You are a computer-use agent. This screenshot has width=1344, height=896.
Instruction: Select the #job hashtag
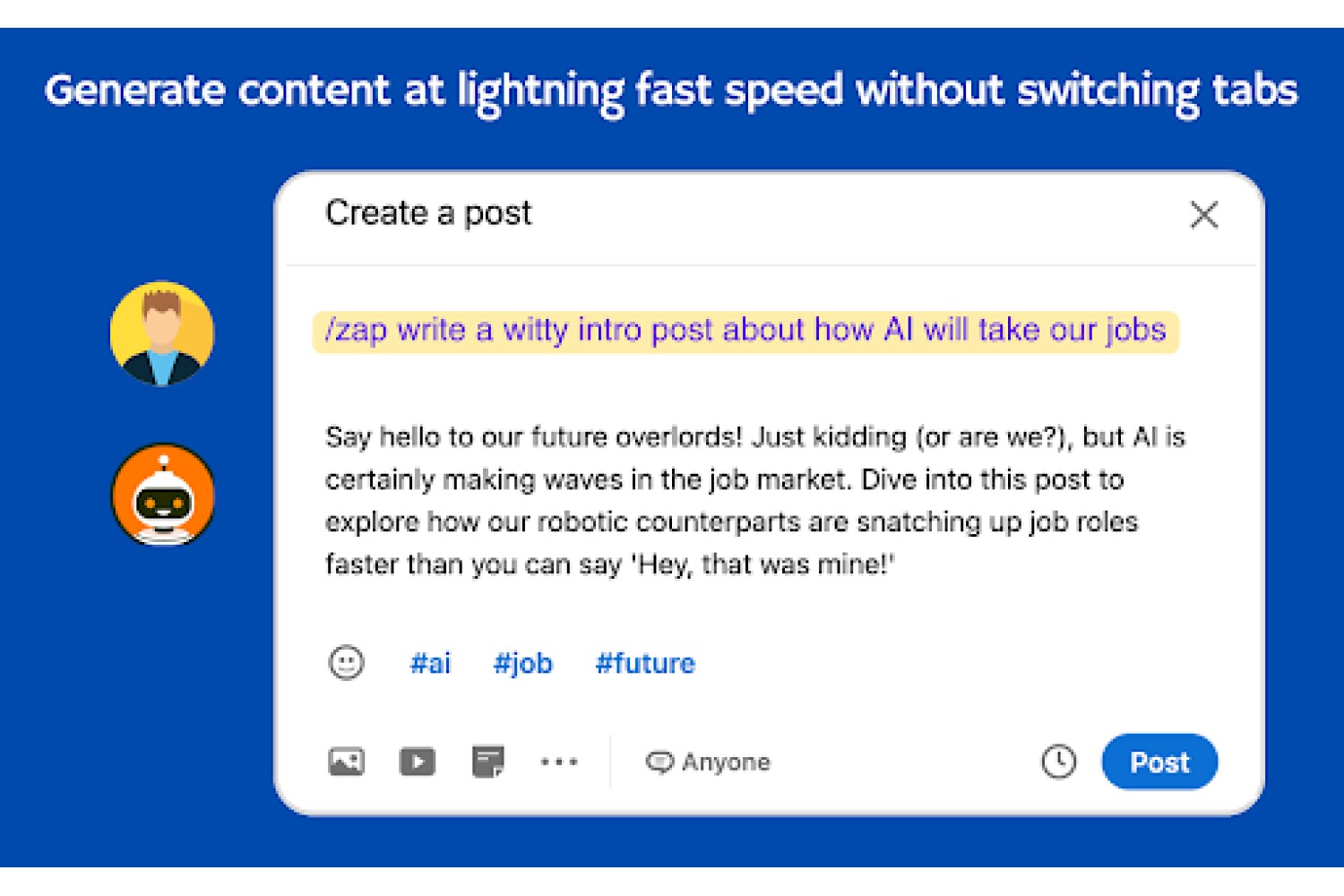coord(523,664)
